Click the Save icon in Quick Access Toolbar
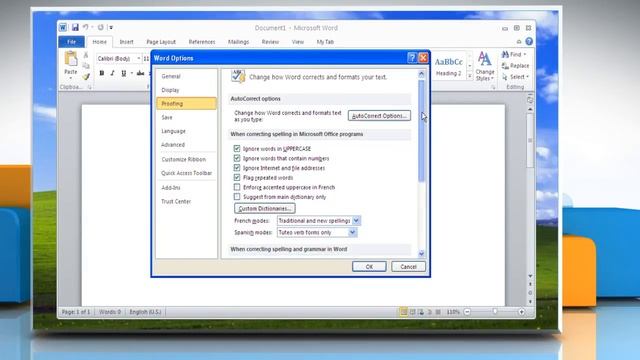 click(x=75, y=27)
